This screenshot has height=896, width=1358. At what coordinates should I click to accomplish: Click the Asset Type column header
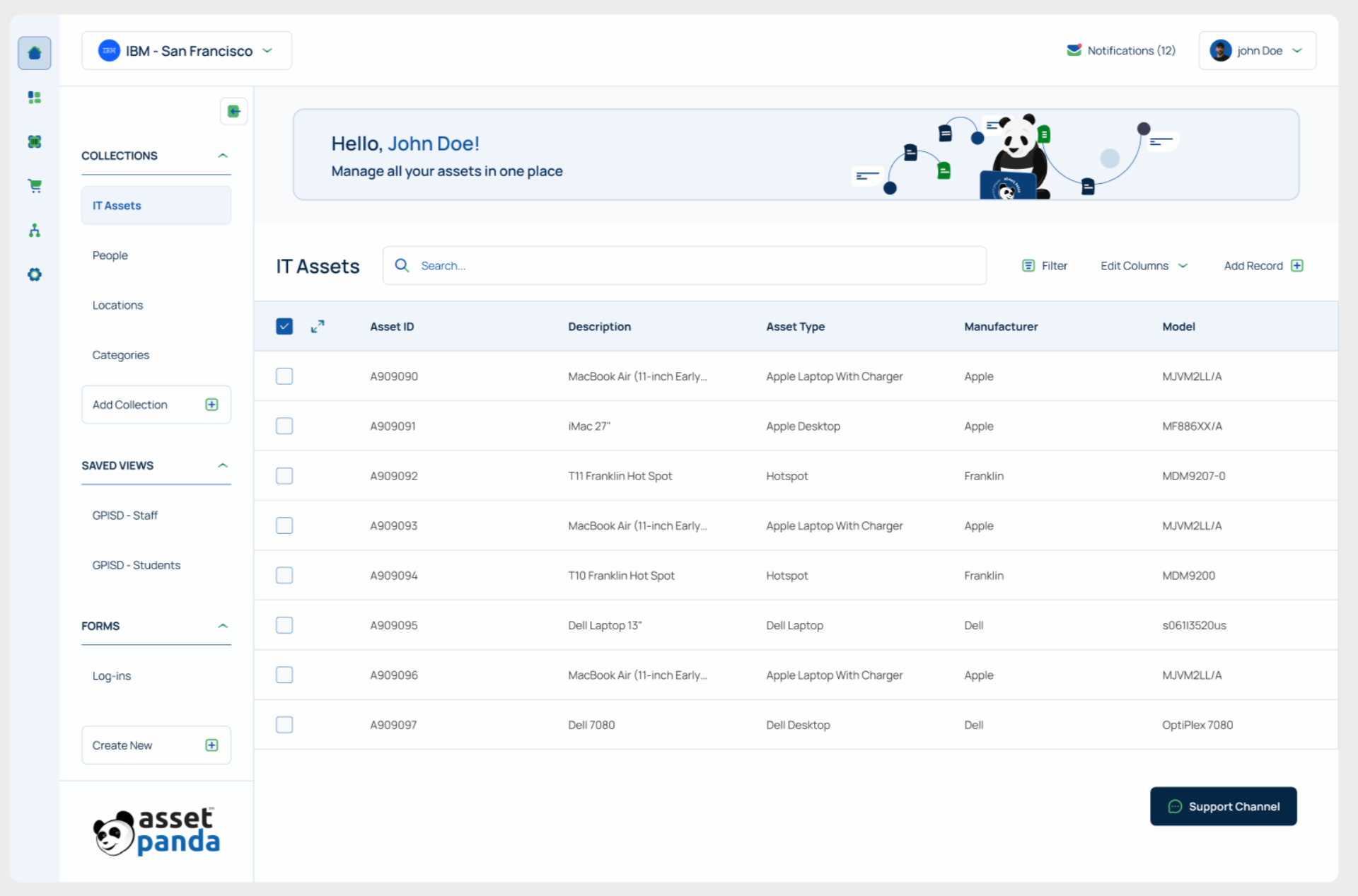pos(796,327)
